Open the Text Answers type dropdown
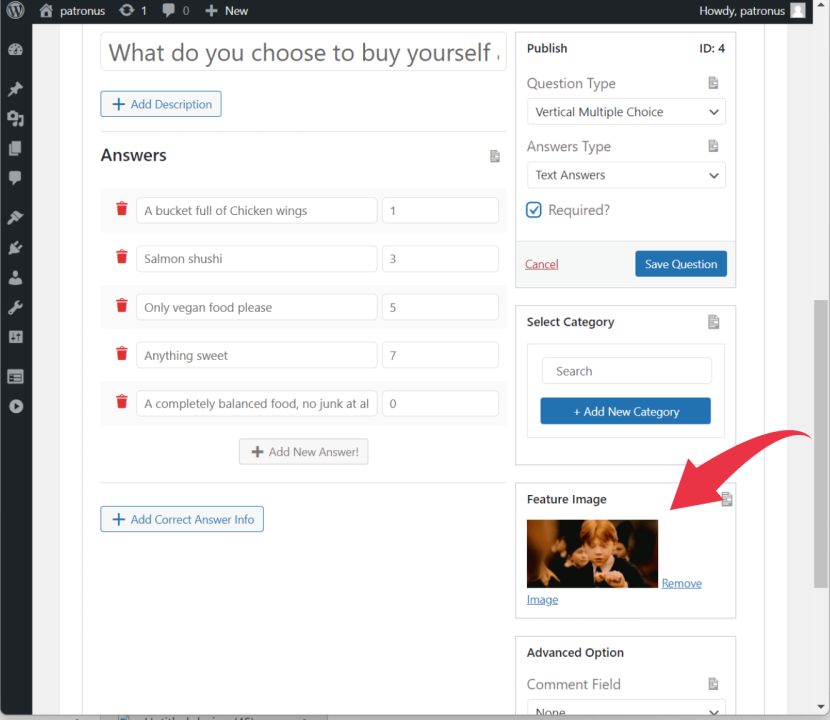830x720 pixels. tap(626, 175)
